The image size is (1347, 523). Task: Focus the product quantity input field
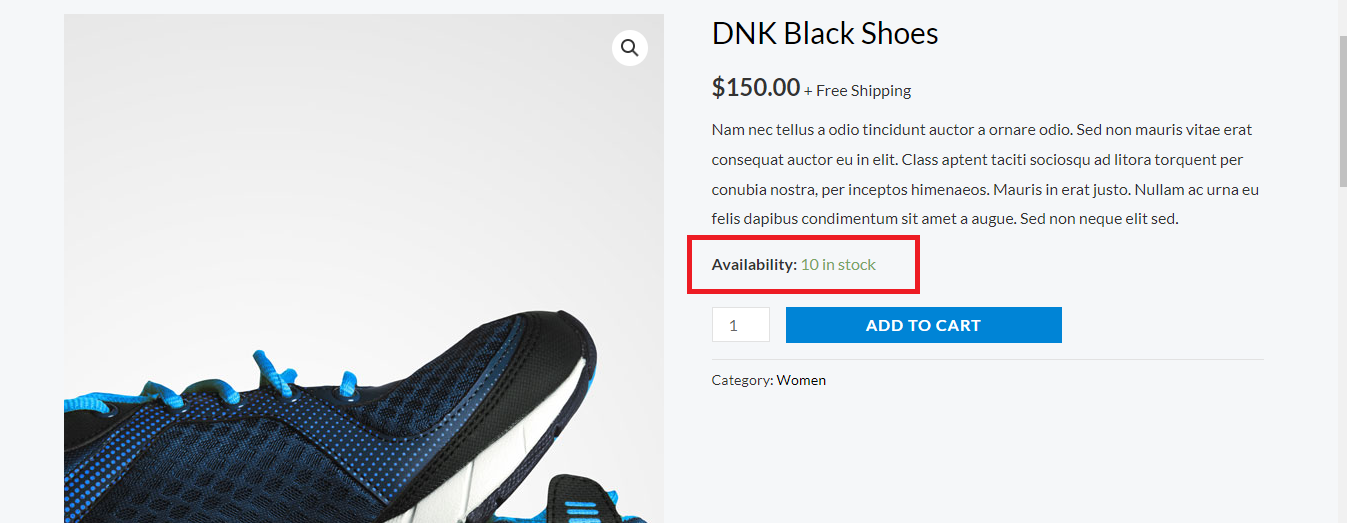pyautogui.click(x=740, y=325)
